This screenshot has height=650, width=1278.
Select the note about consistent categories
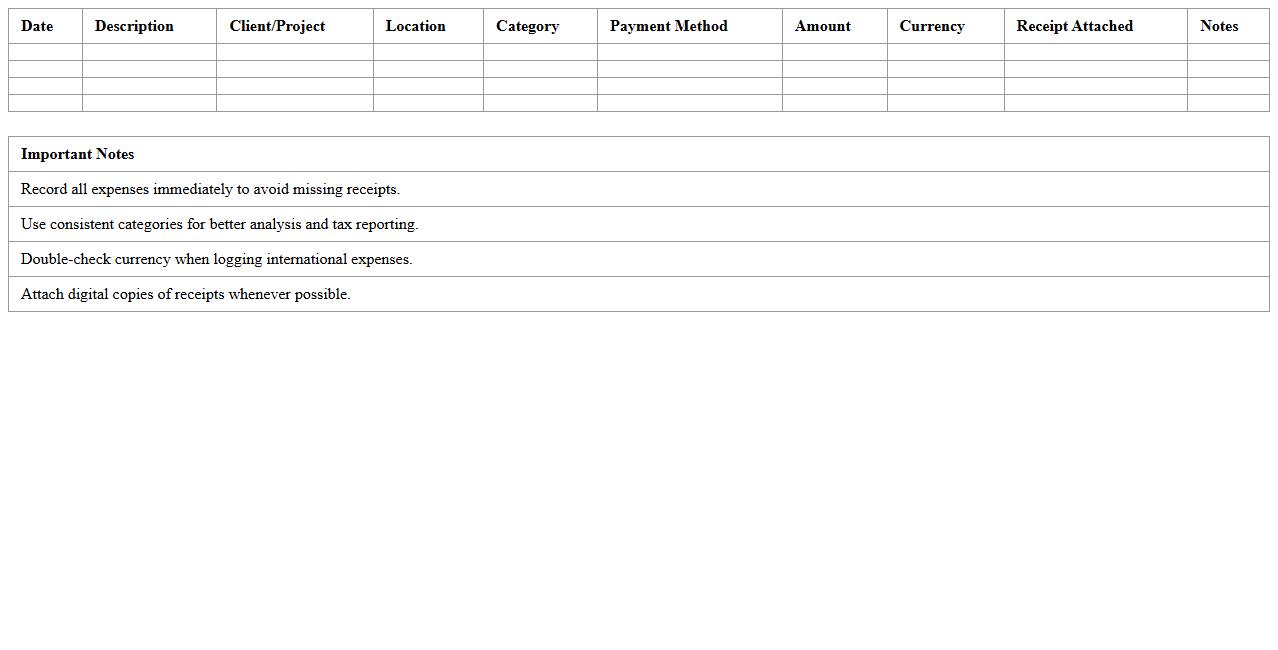(219, 224)
